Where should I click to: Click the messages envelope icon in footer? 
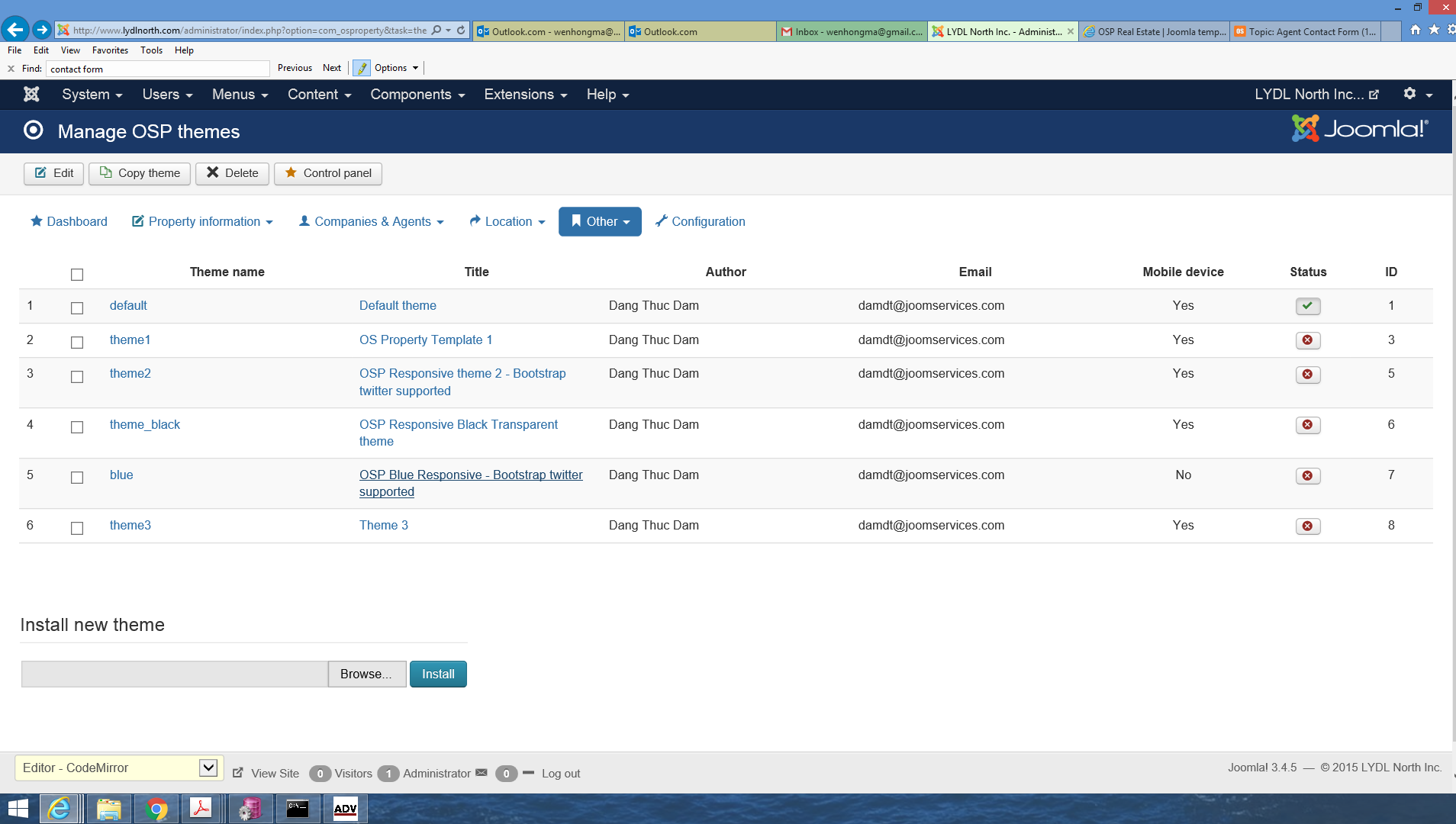point(481,772)
